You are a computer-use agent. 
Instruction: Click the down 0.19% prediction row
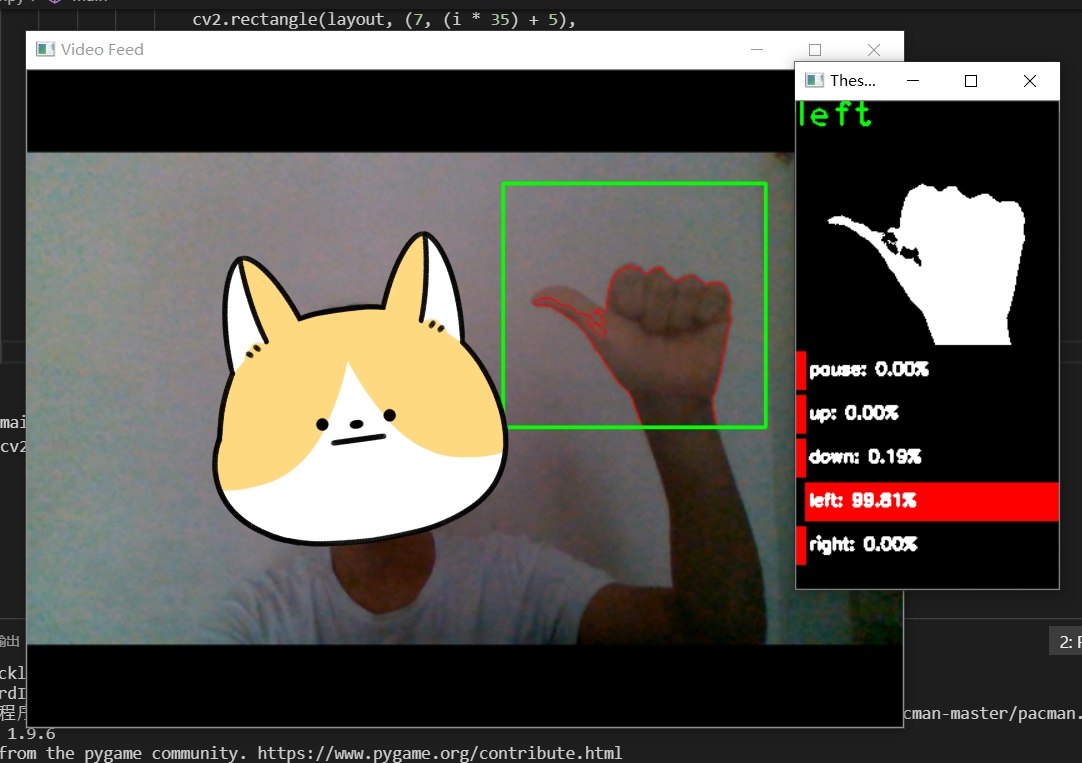864,457
